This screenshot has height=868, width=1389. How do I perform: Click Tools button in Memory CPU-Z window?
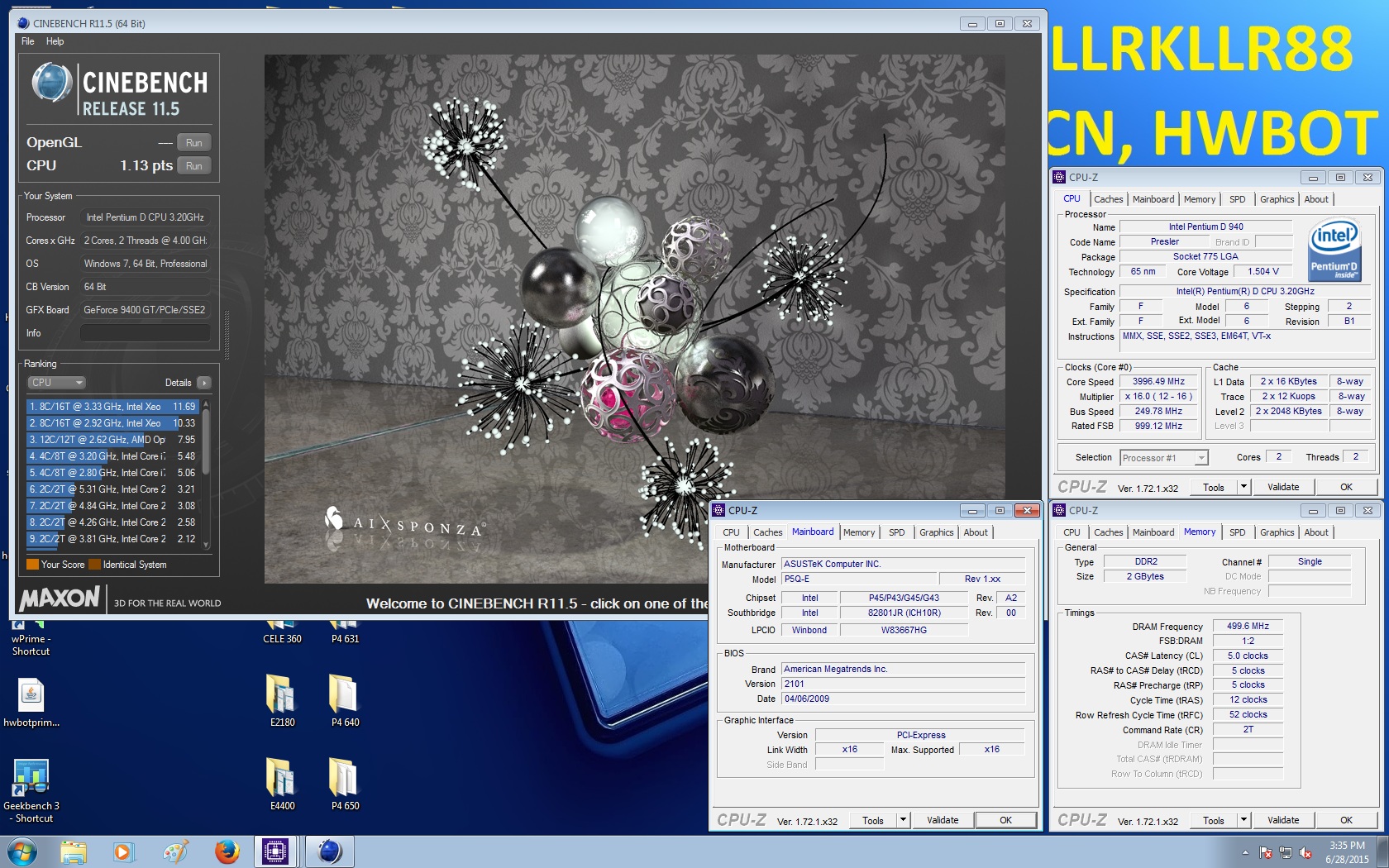point(1213,820)
